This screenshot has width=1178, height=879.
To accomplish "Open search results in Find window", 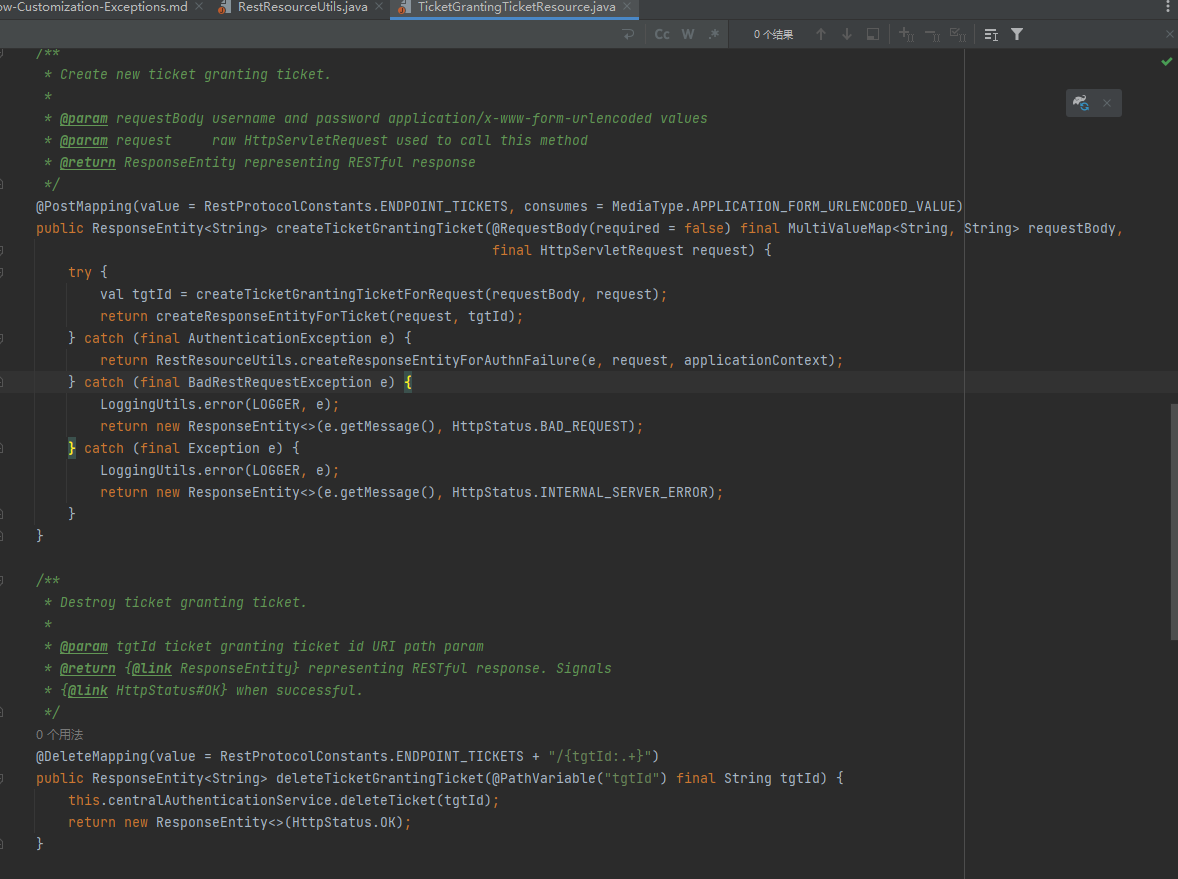I will [x=873, y=34].
